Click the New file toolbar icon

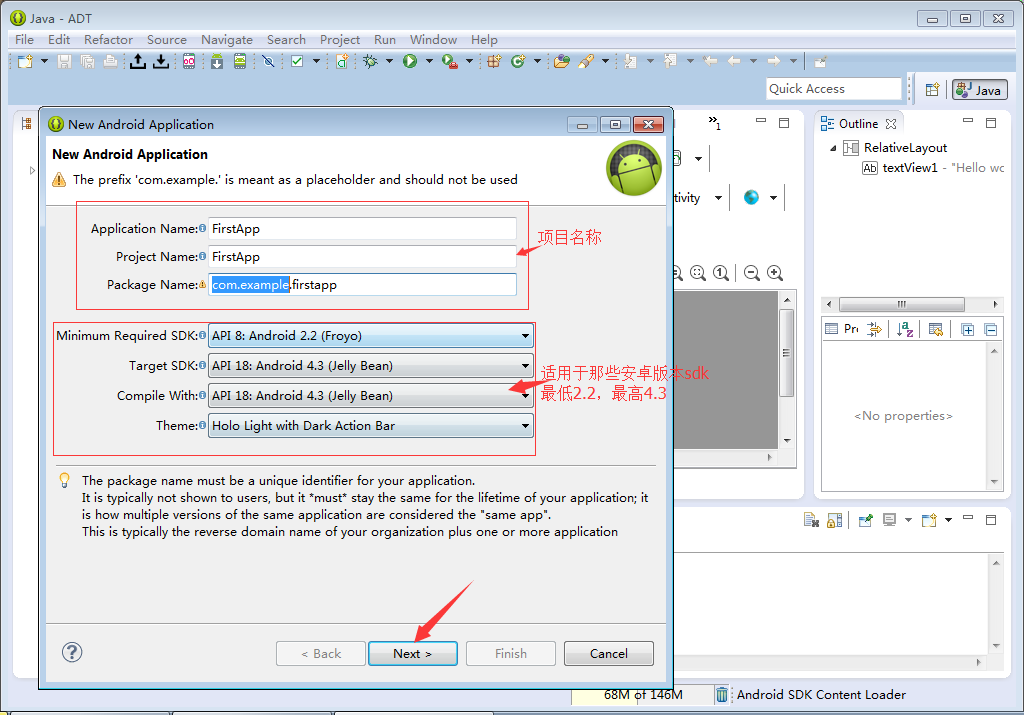pyautogui.click(x=25, y=62)
